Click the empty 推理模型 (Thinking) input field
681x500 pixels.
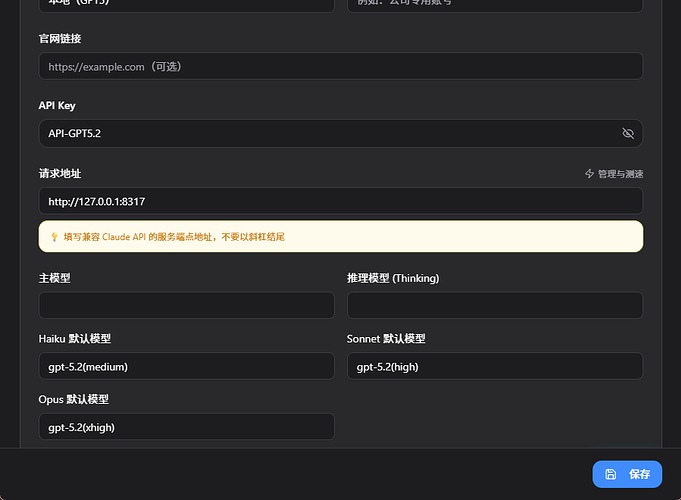pyautogui.click(x=495, y=305)
